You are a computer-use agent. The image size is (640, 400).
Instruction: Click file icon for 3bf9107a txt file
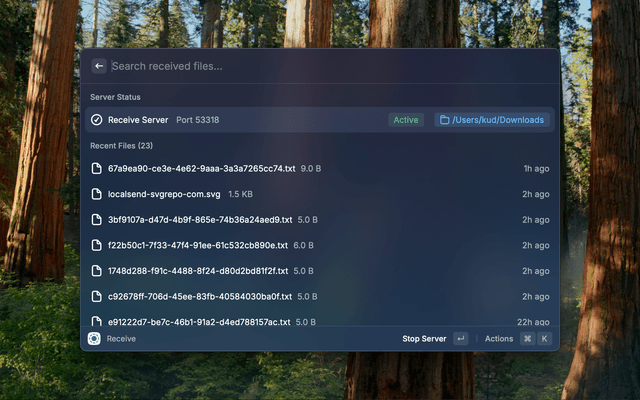(x=97, y=220)
